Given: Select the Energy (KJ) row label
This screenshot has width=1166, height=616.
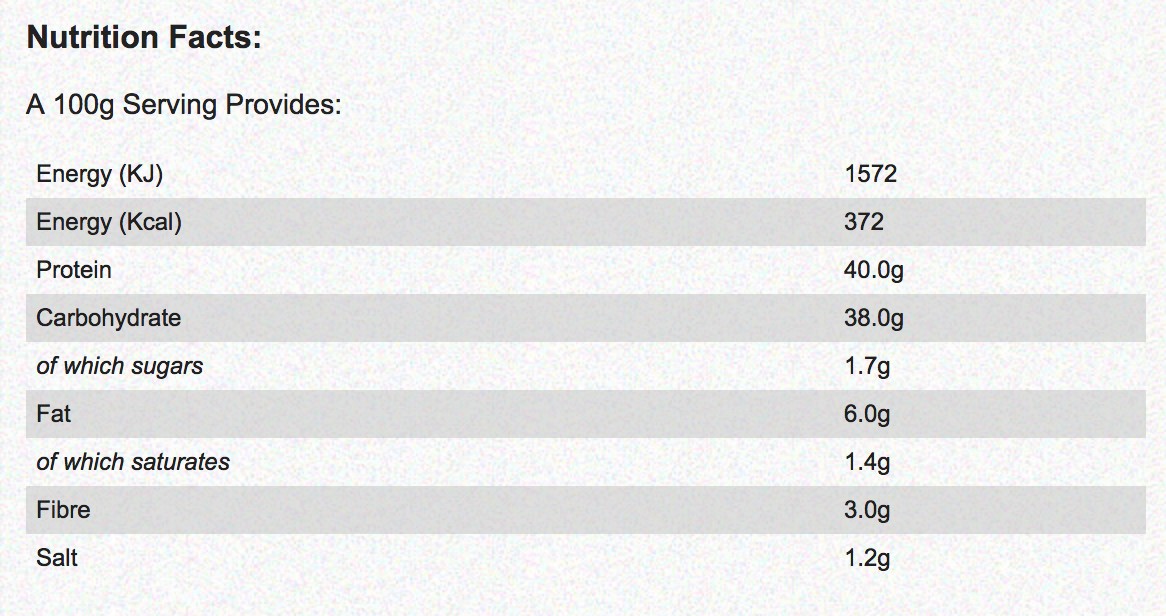Looking at the screenshot, I should pyautogui.click(x=99, y=174).
